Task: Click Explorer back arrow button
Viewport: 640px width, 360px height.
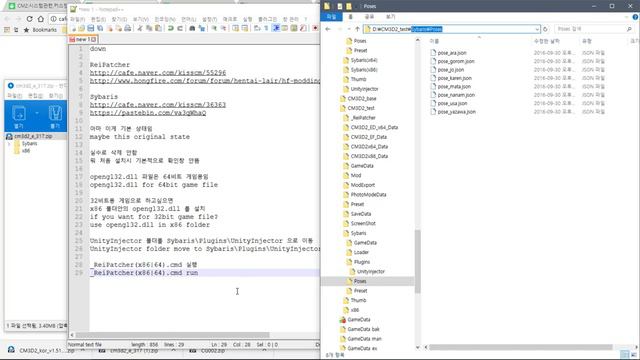Action: 328,29
